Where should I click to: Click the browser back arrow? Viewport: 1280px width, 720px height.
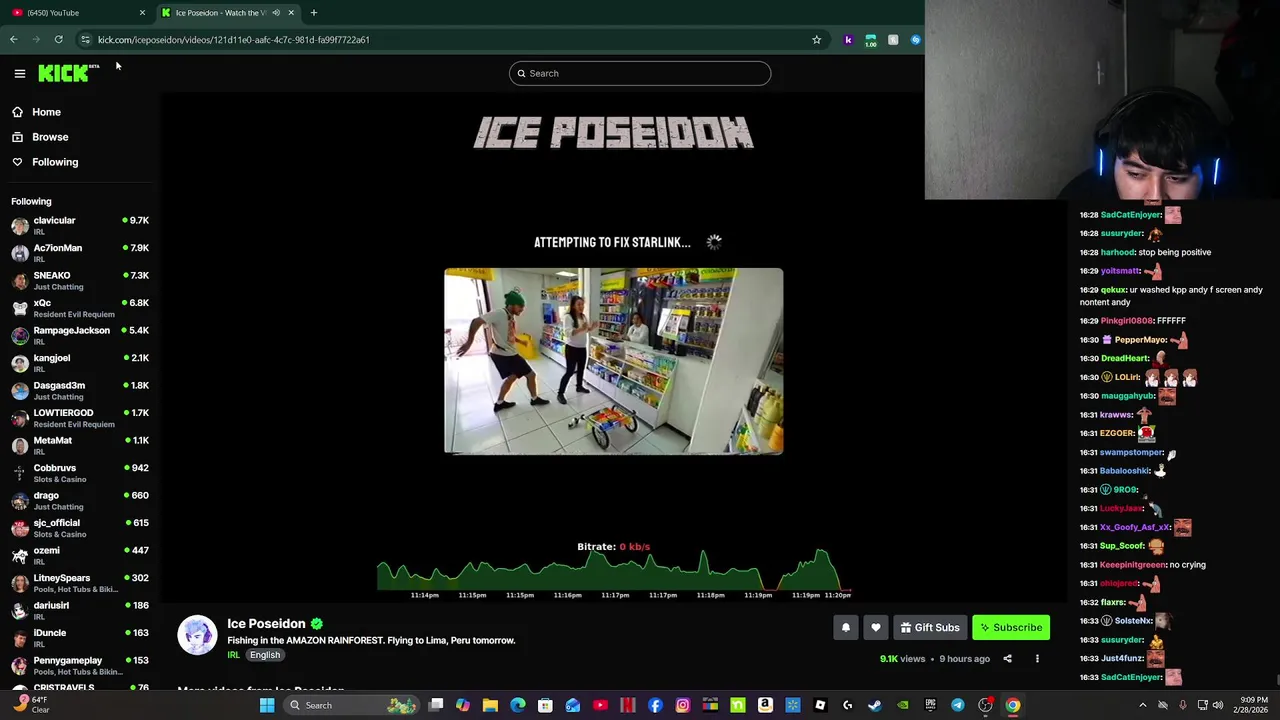tap(13, 40)
